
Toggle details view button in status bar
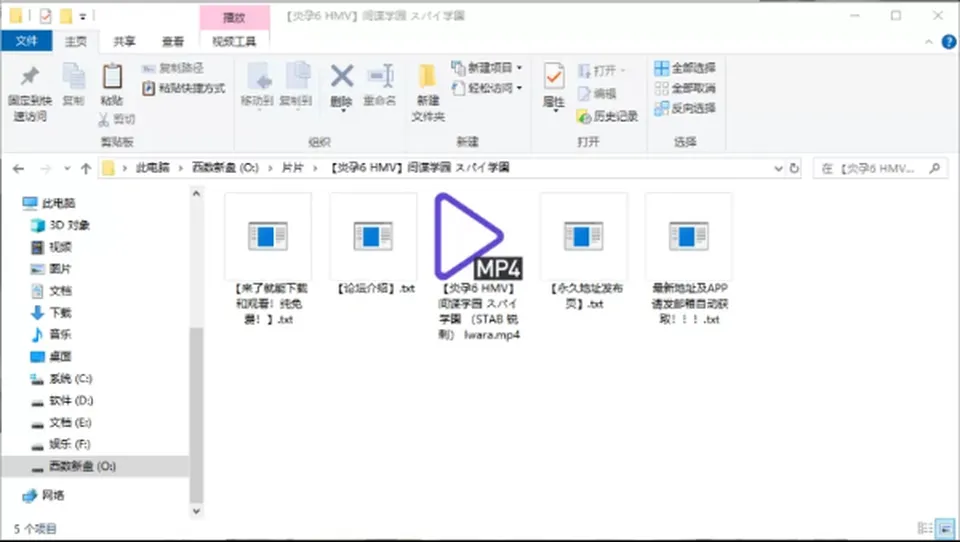(x=925, y=528)
